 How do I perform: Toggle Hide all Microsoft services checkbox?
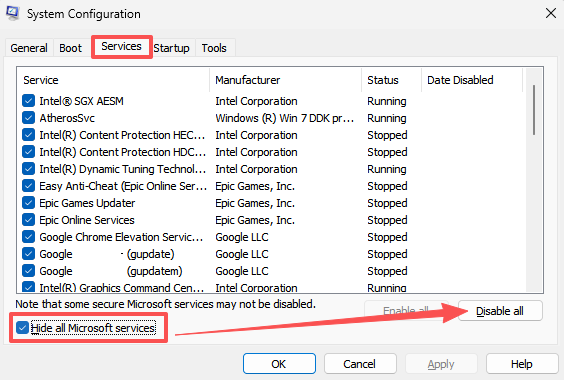(22, 327)
